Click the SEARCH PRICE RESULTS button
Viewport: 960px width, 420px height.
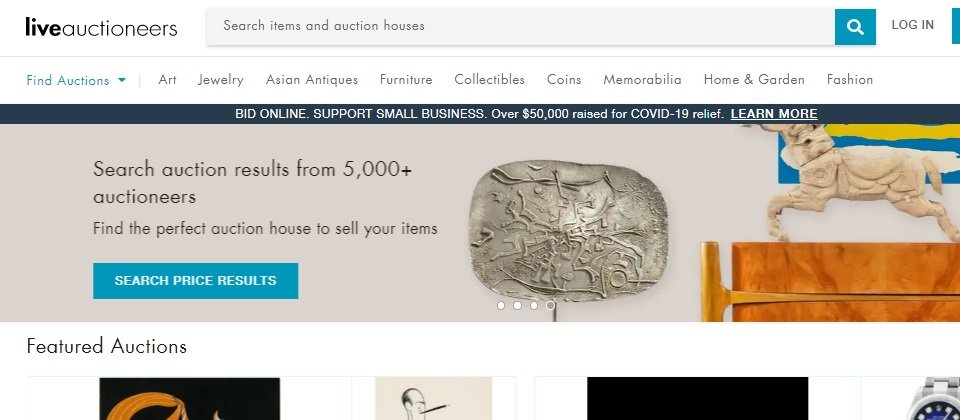[x=195, y=281]
